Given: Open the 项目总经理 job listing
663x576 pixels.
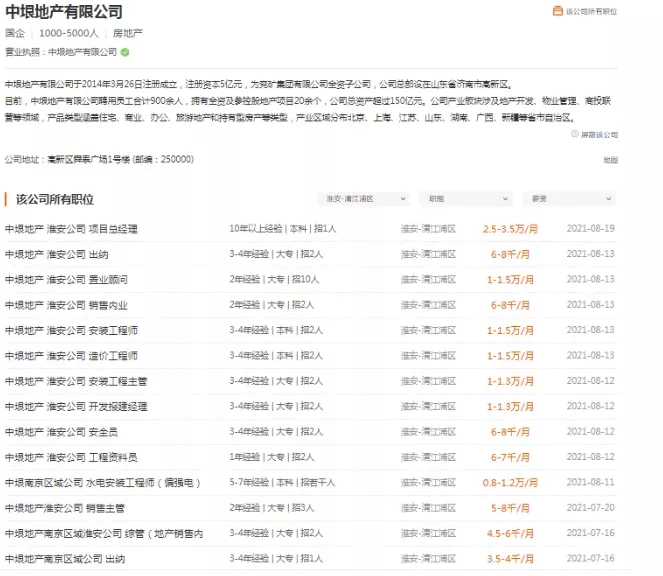Looking at the screenshot, I should [x=72, y=228].
